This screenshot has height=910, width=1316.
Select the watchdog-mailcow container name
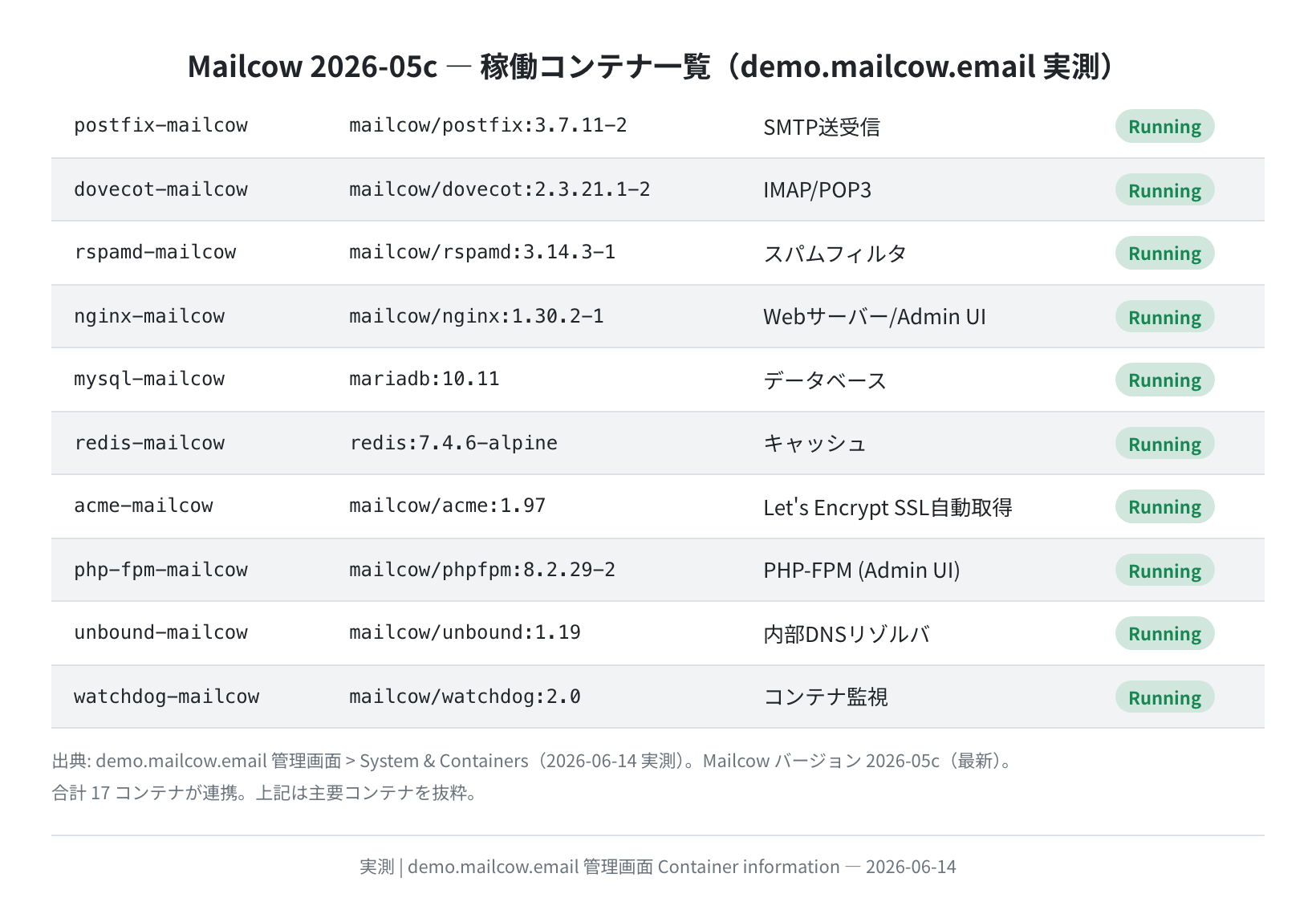coord(167,697)
